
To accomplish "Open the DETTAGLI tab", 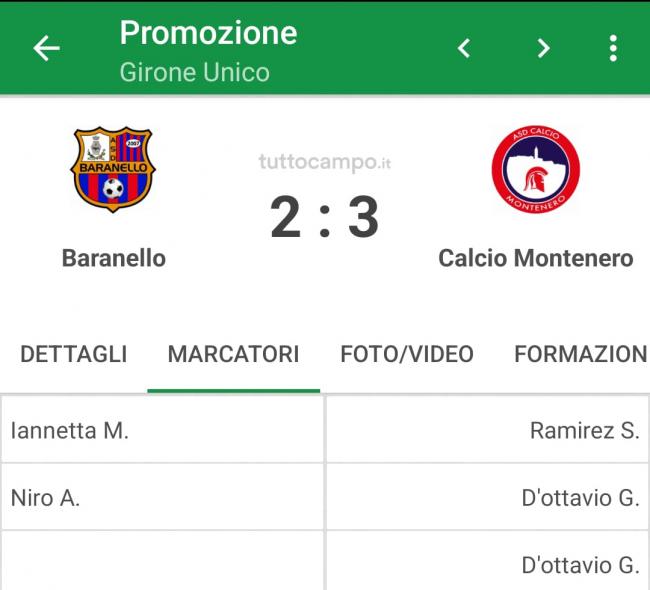I will click(74, 354).
